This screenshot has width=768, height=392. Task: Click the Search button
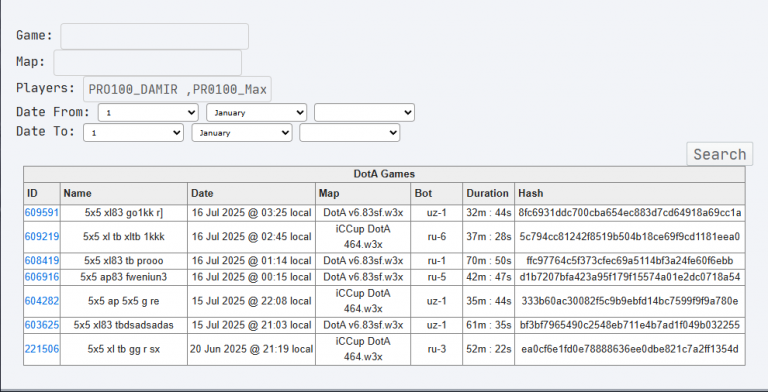720,154
